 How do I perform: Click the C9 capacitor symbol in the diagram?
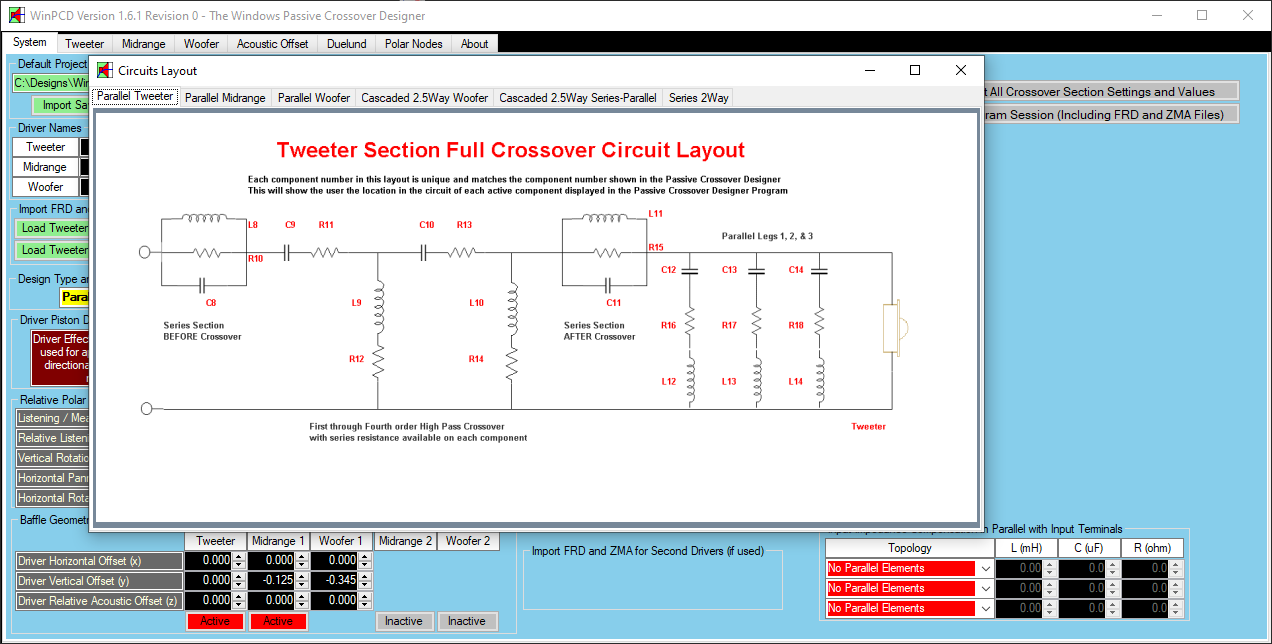point(288,254)
